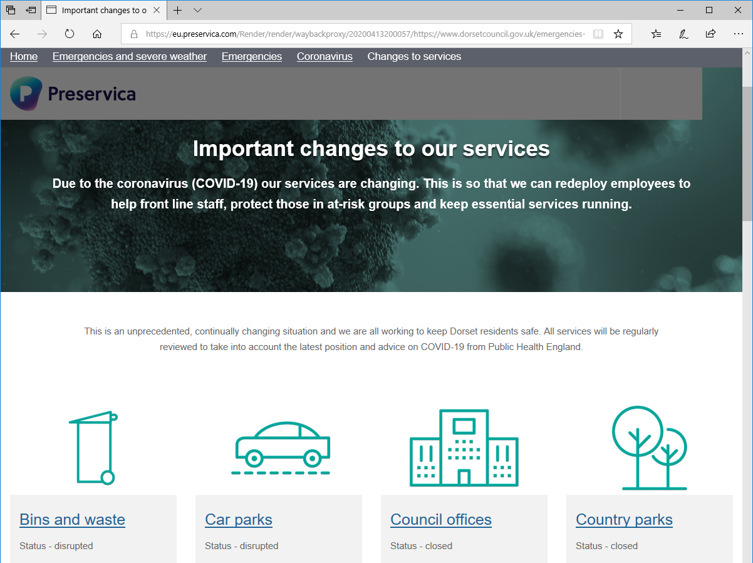The height and width of the screenshot is (563, 753).
Task: Add page to favorites with star icon
Action: (x=619, y=34)
